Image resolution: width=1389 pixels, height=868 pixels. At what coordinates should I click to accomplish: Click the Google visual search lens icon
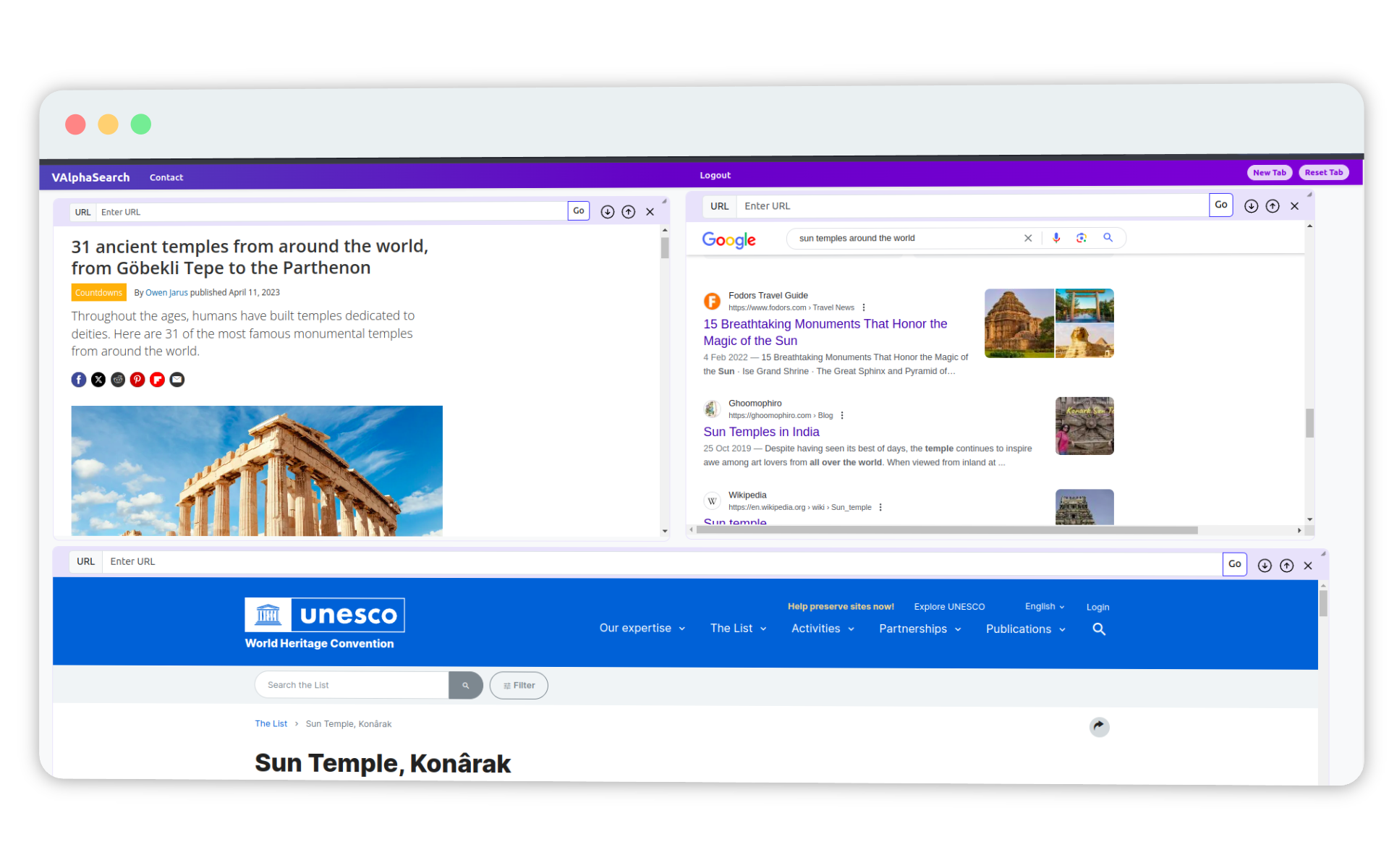tap(1081, 238)
